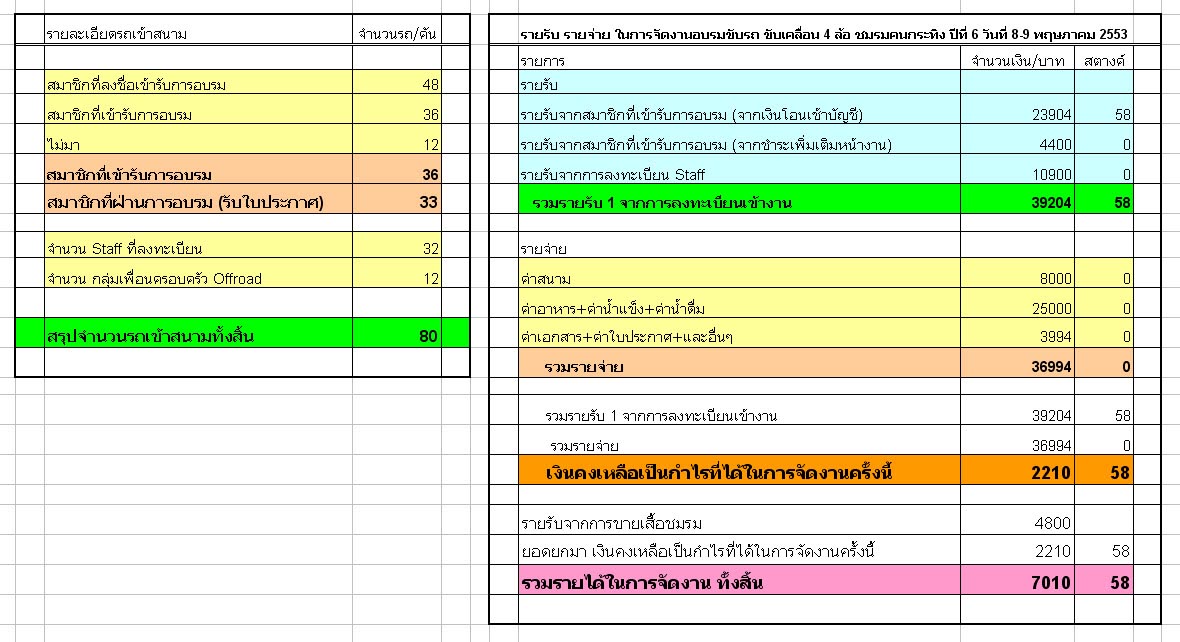The height and width of the screenshot is (642, 1180).
Task: Select the green total cell showing 80
Action: (397, 336)
